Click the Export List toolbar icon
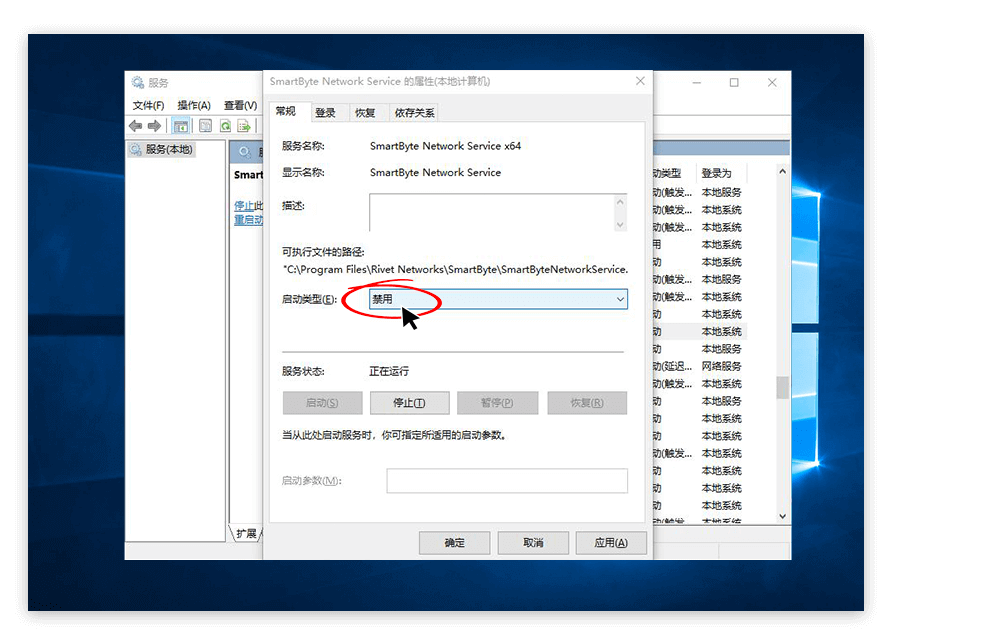Viewport: 1000px width, 644px height. pos(245,125)
